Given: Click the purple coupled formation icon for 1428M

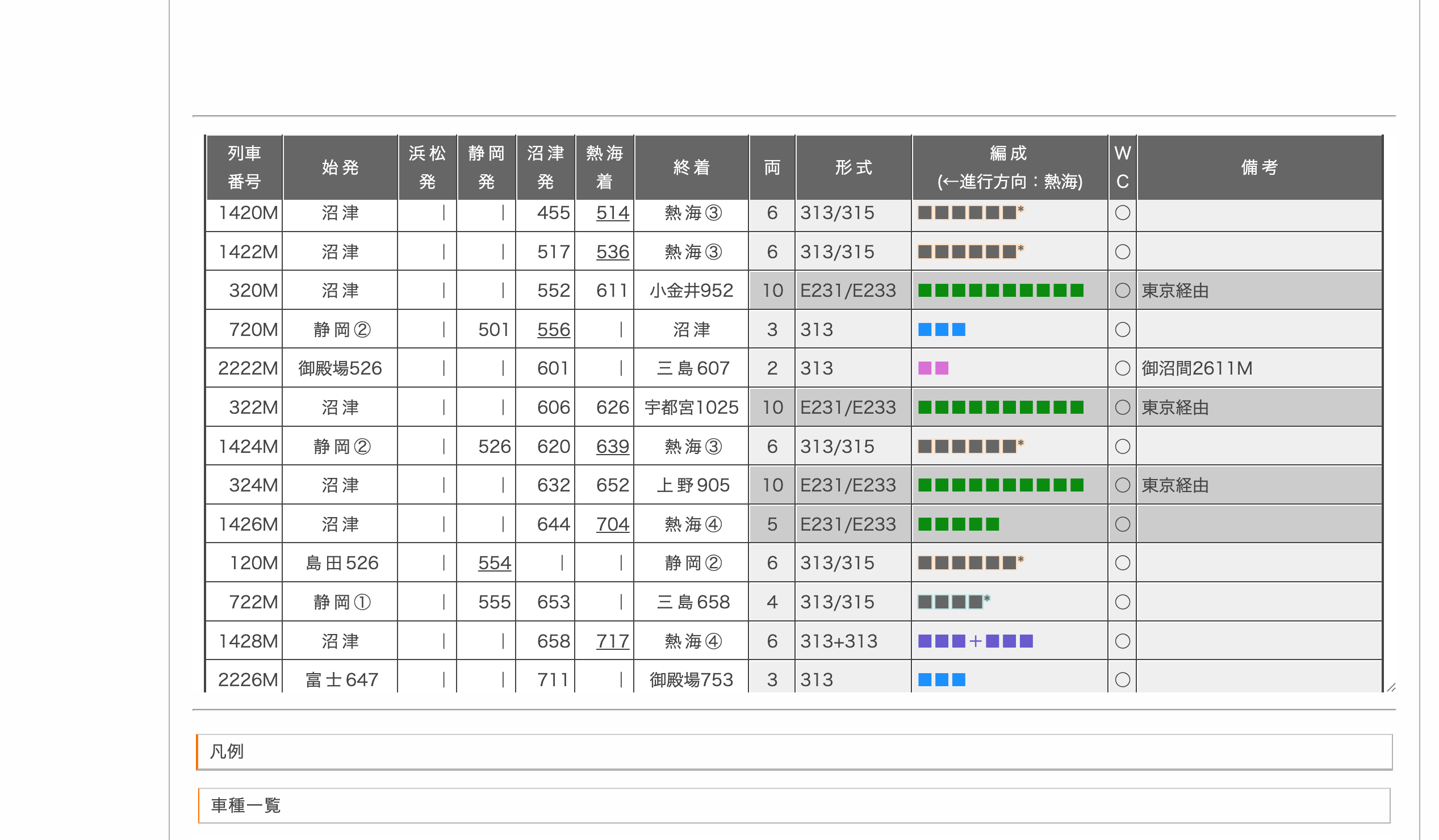Looking at the screenshot, I should (974, 641).
